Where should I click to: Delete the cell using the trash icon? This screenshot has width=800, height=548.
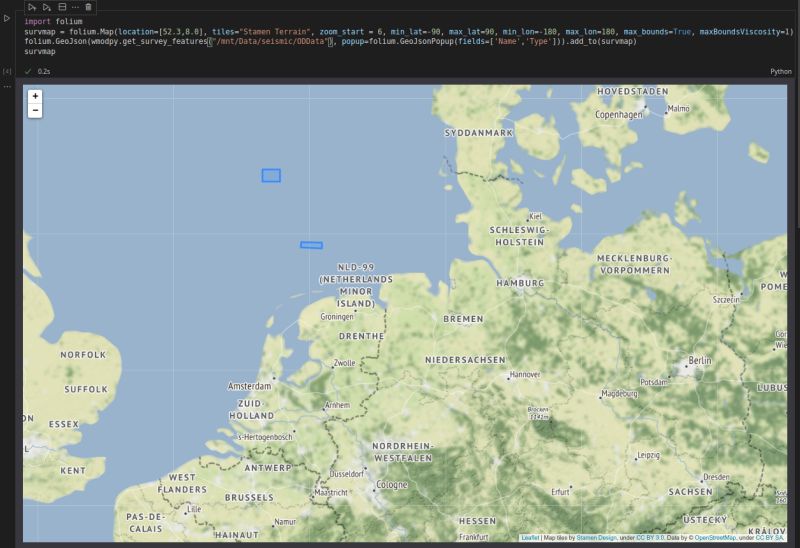pos(88,7)
